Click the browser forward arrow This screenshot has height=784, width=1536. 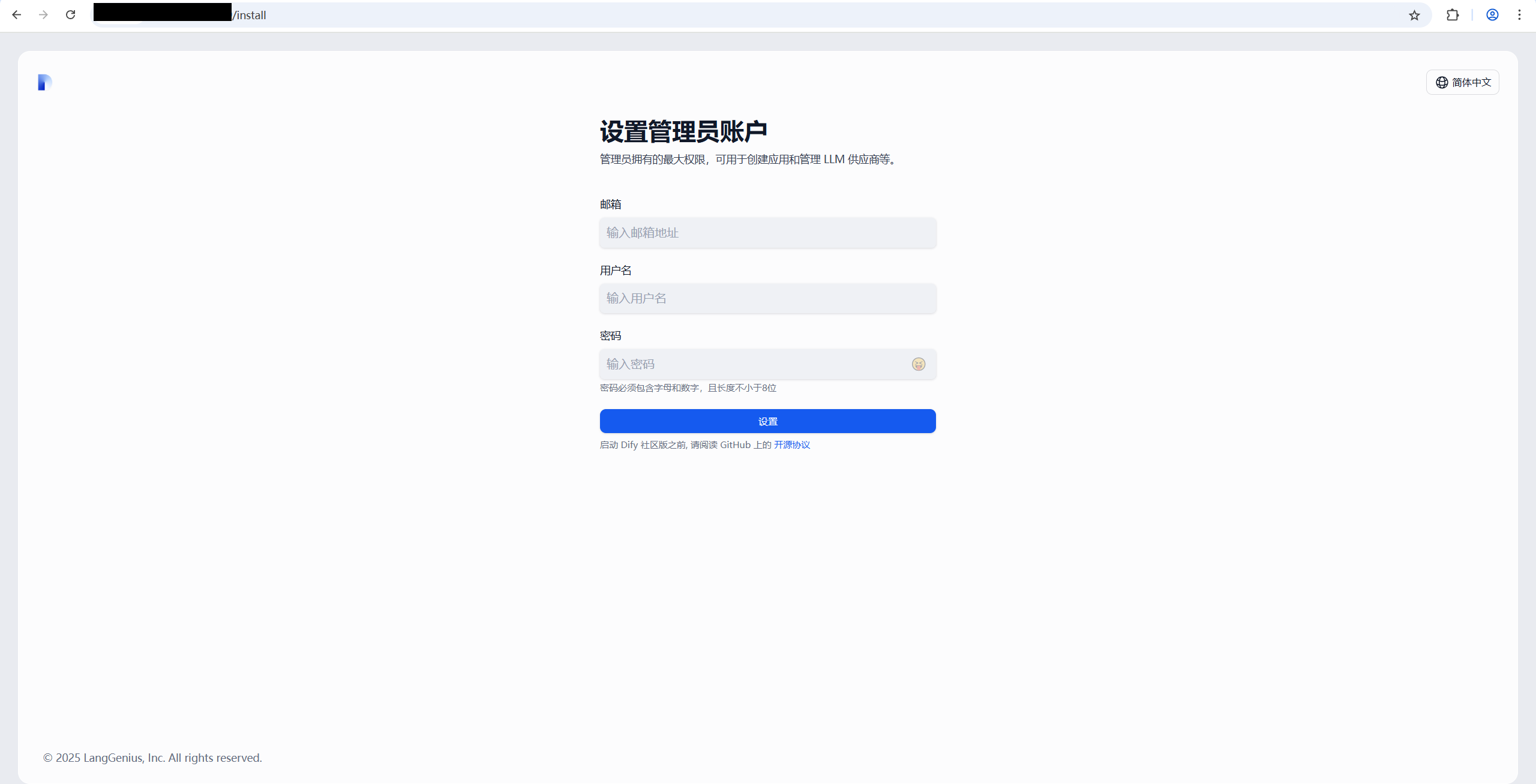(x=43, y=15)
